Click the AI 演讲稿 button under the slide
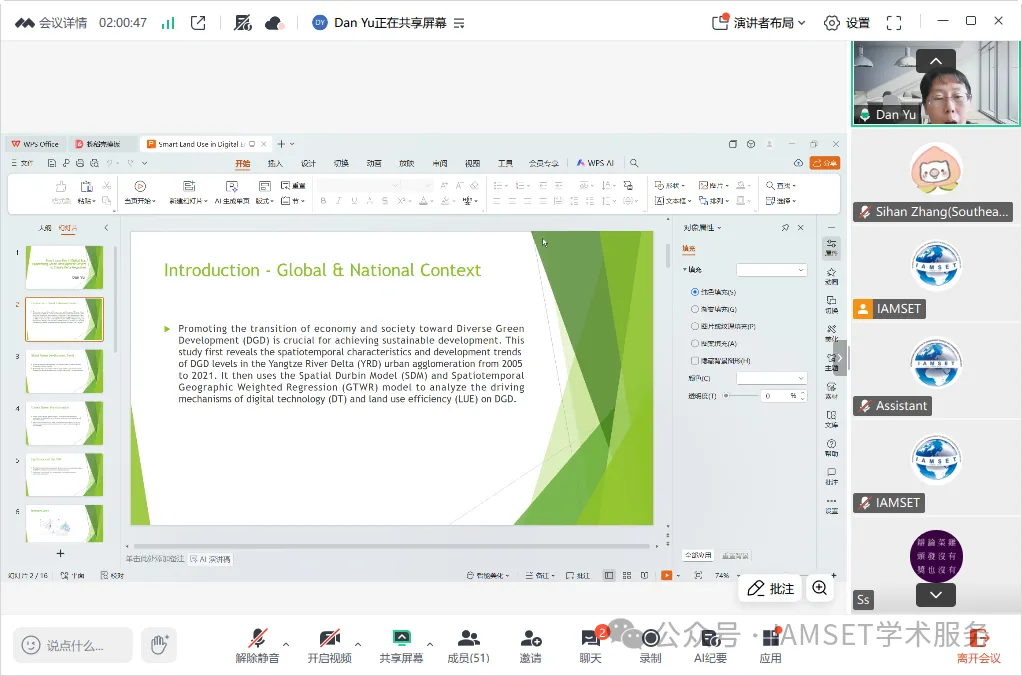This screenshot has height=676, width=1022. tap(211, 559)
